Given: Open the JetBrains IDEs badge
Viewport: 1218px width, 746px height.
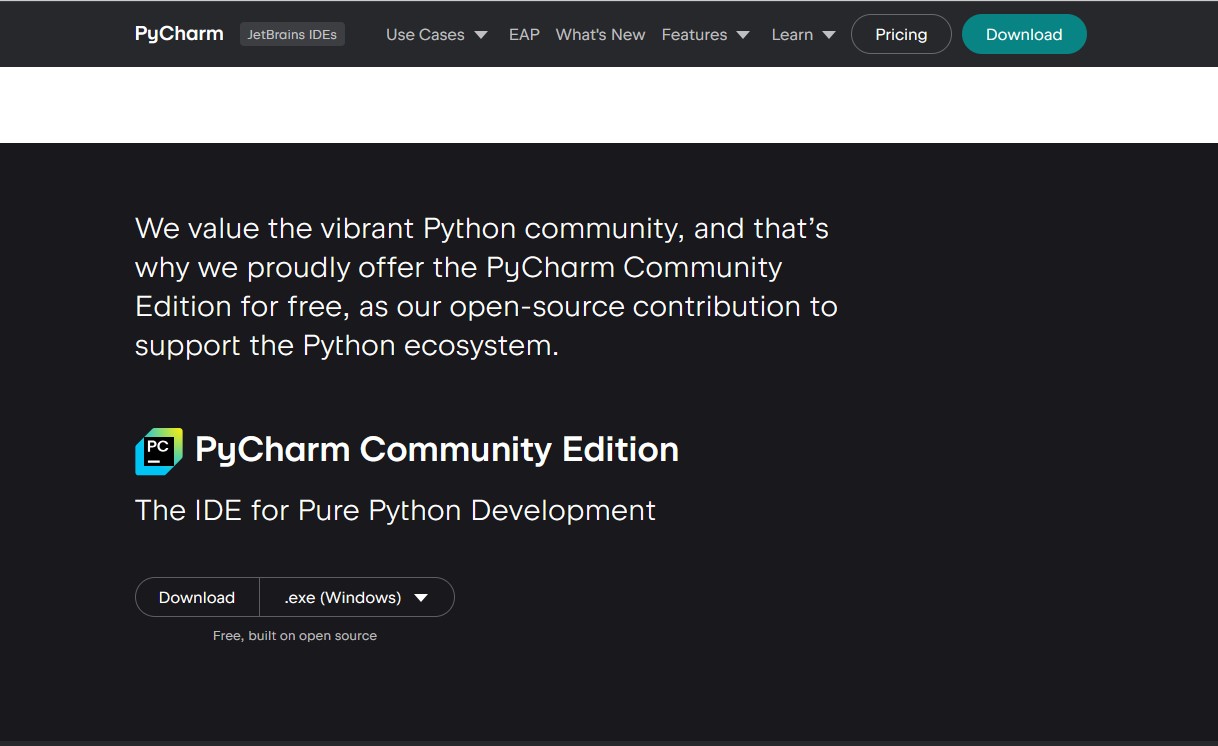Looking at the screenshot, I should point(292,34).
